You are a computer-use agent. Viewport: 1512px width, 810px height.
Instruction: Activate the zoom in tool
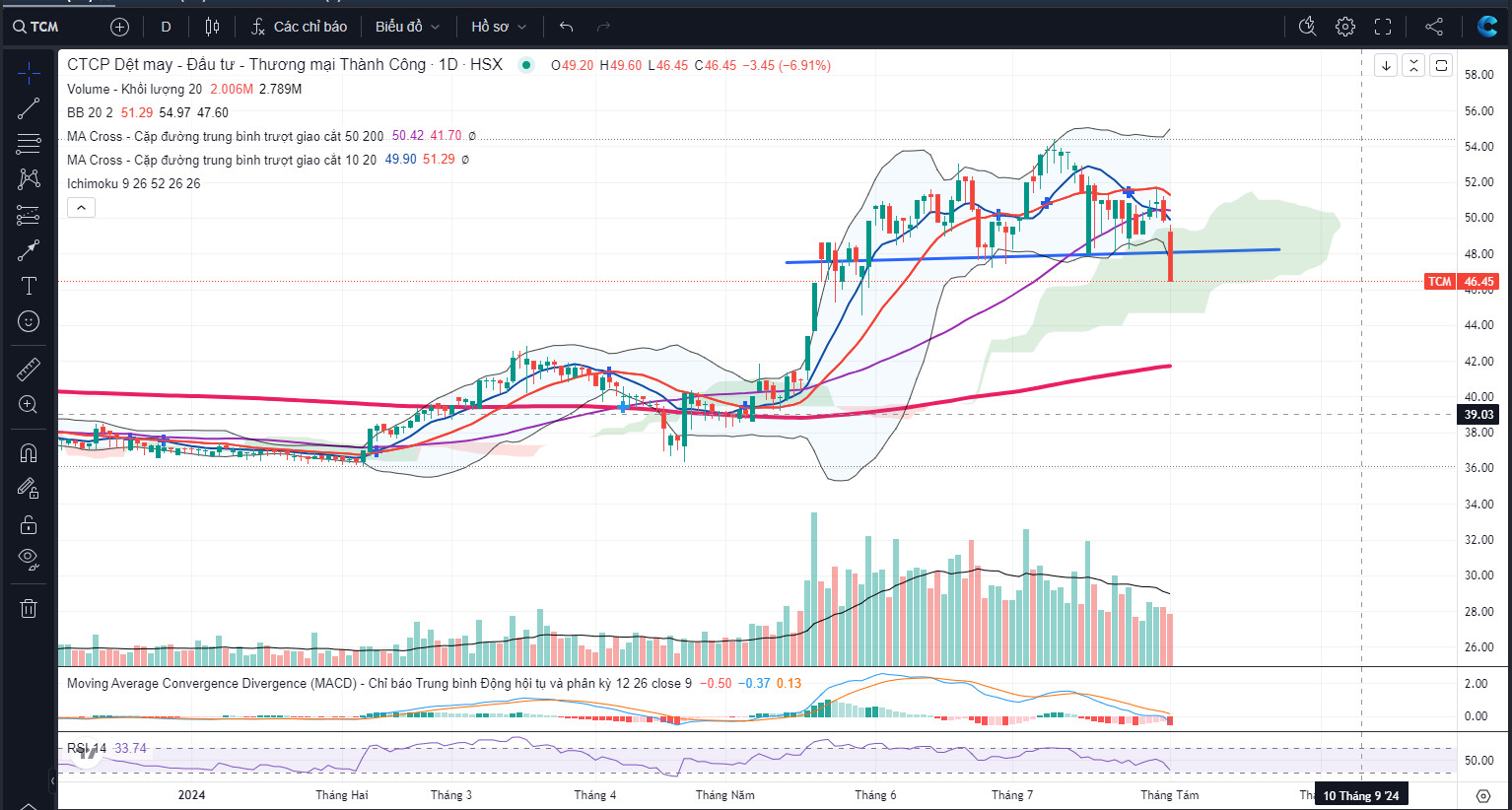tap(29, 405)
